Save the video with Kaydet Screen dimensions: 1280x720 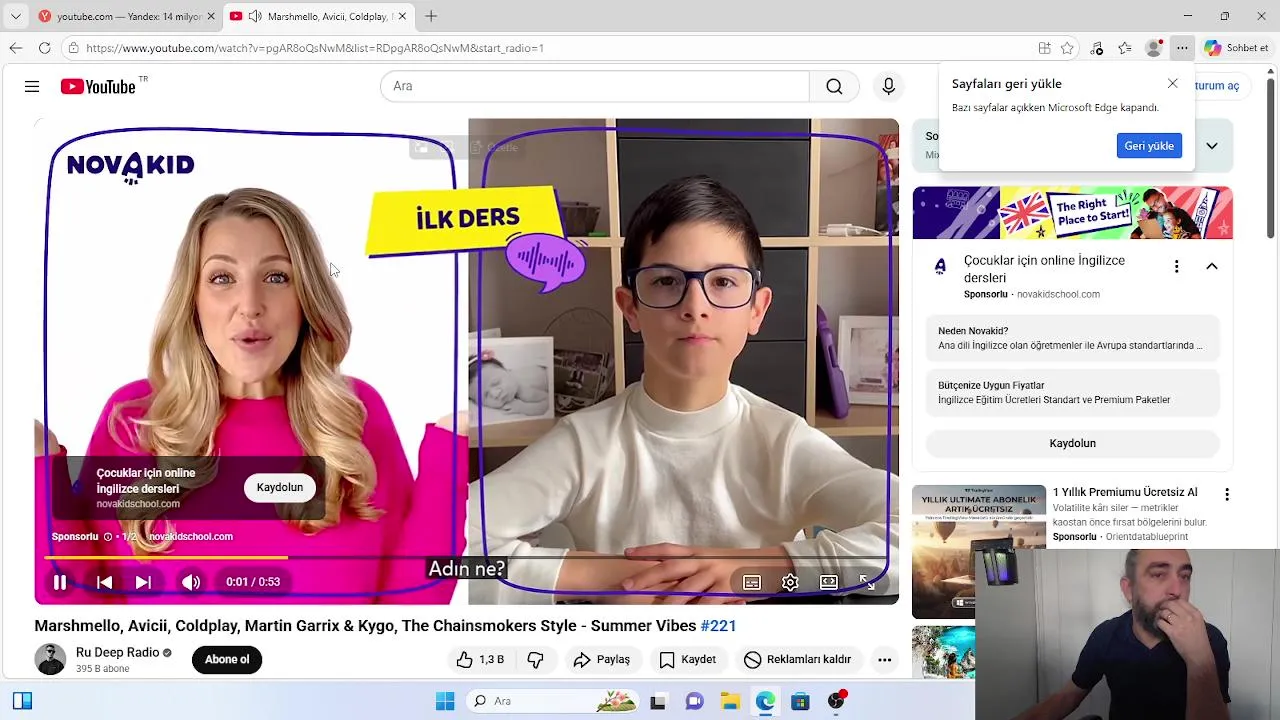point(687,660)
